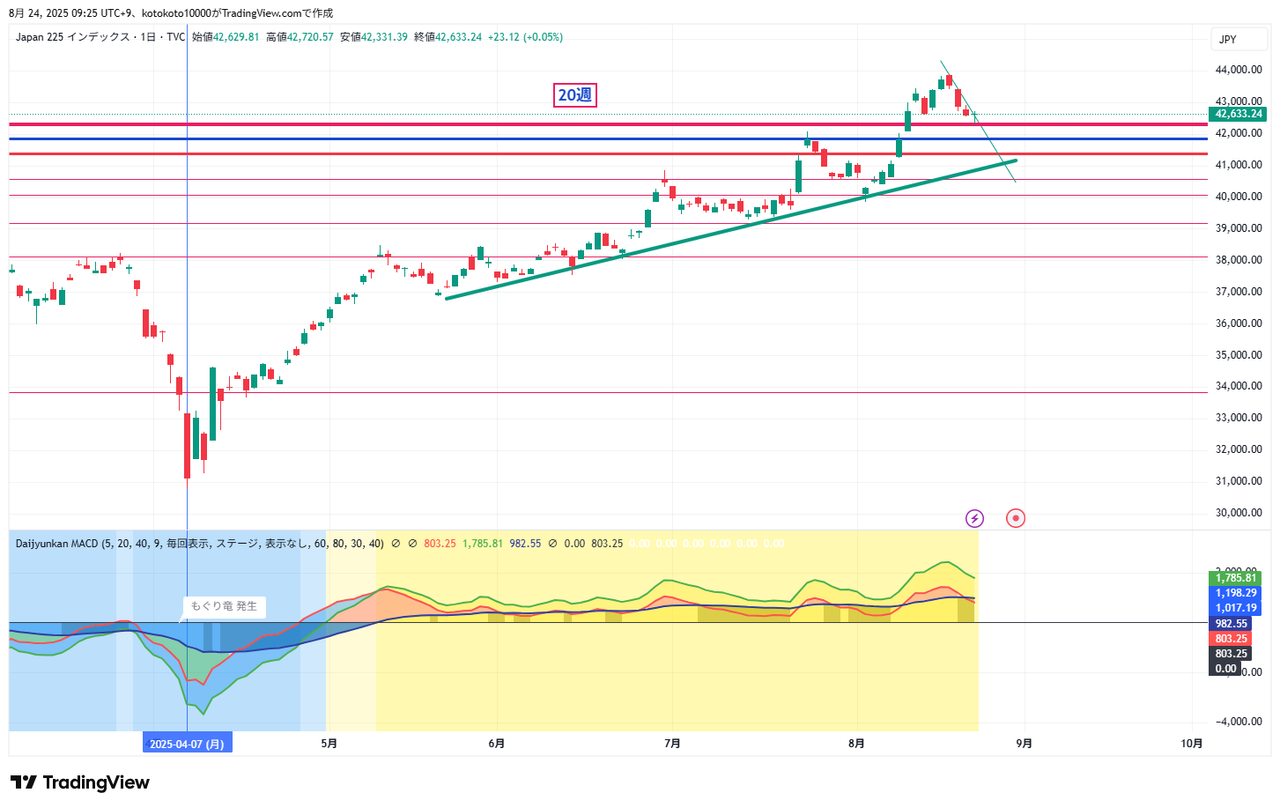This screenshot has width=1280, height=809.
Task: Click the kotokoto10000 attribution text
Action: (178, 13)
